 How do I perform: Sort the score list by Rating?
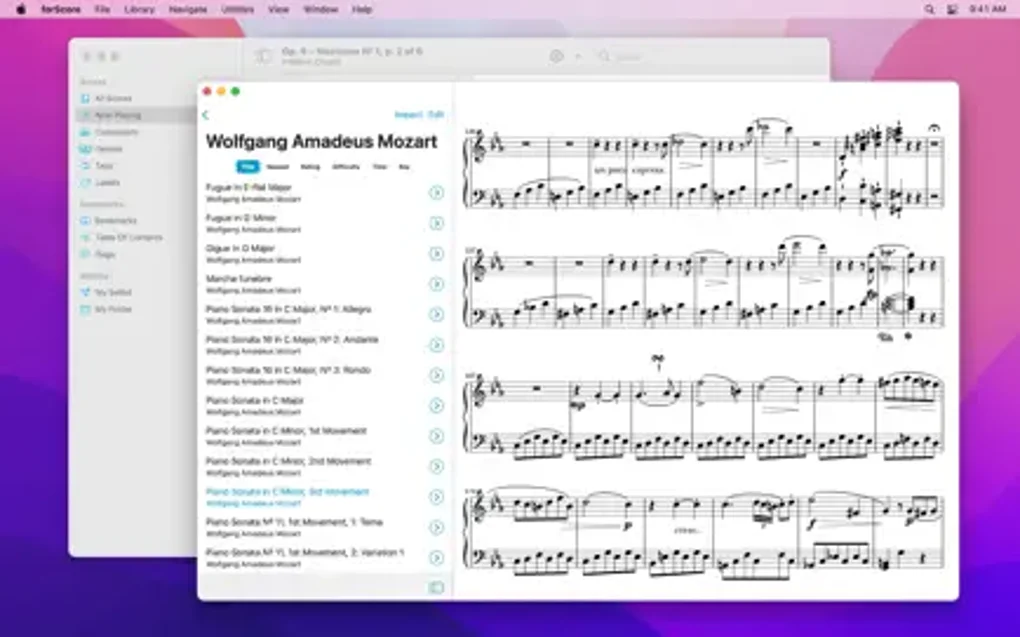pos(310,166)
